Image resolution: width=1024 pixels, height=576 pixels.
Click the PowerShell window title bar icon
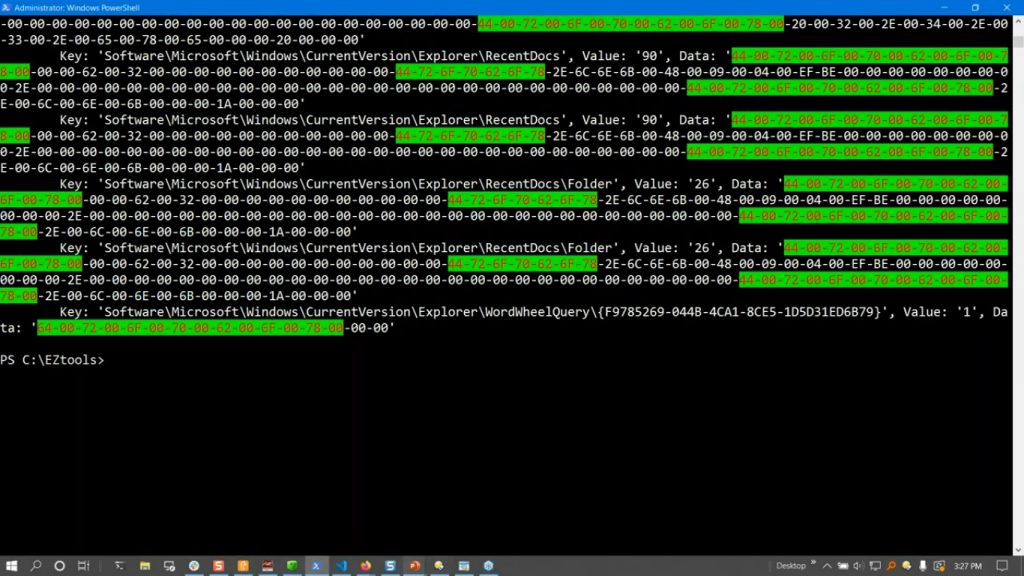7,7
